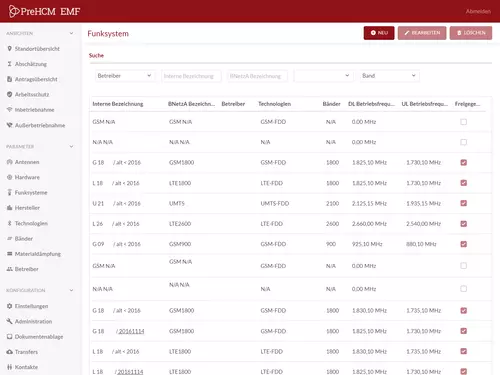Click the Abmelden link
Image resolution: width=500 pixels, height=375 pixels.
click(478, 11)
